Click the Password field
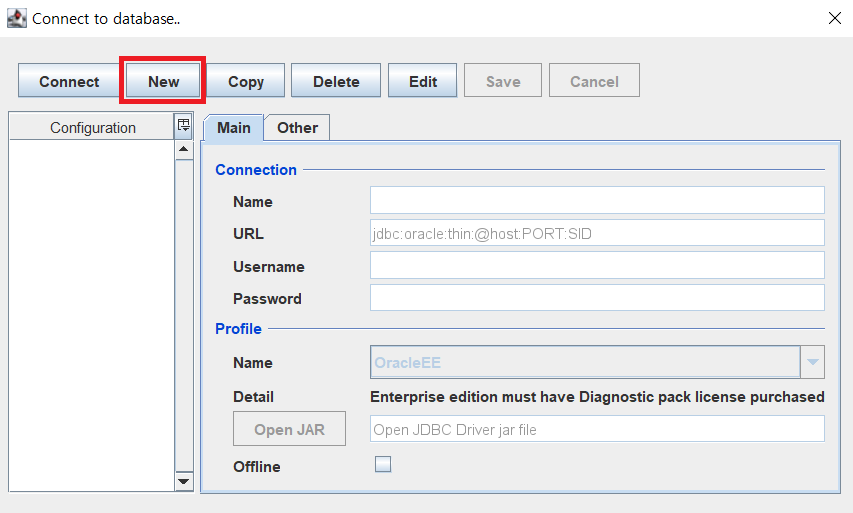Viewport: 853px width, 513px height. [597, 298]
